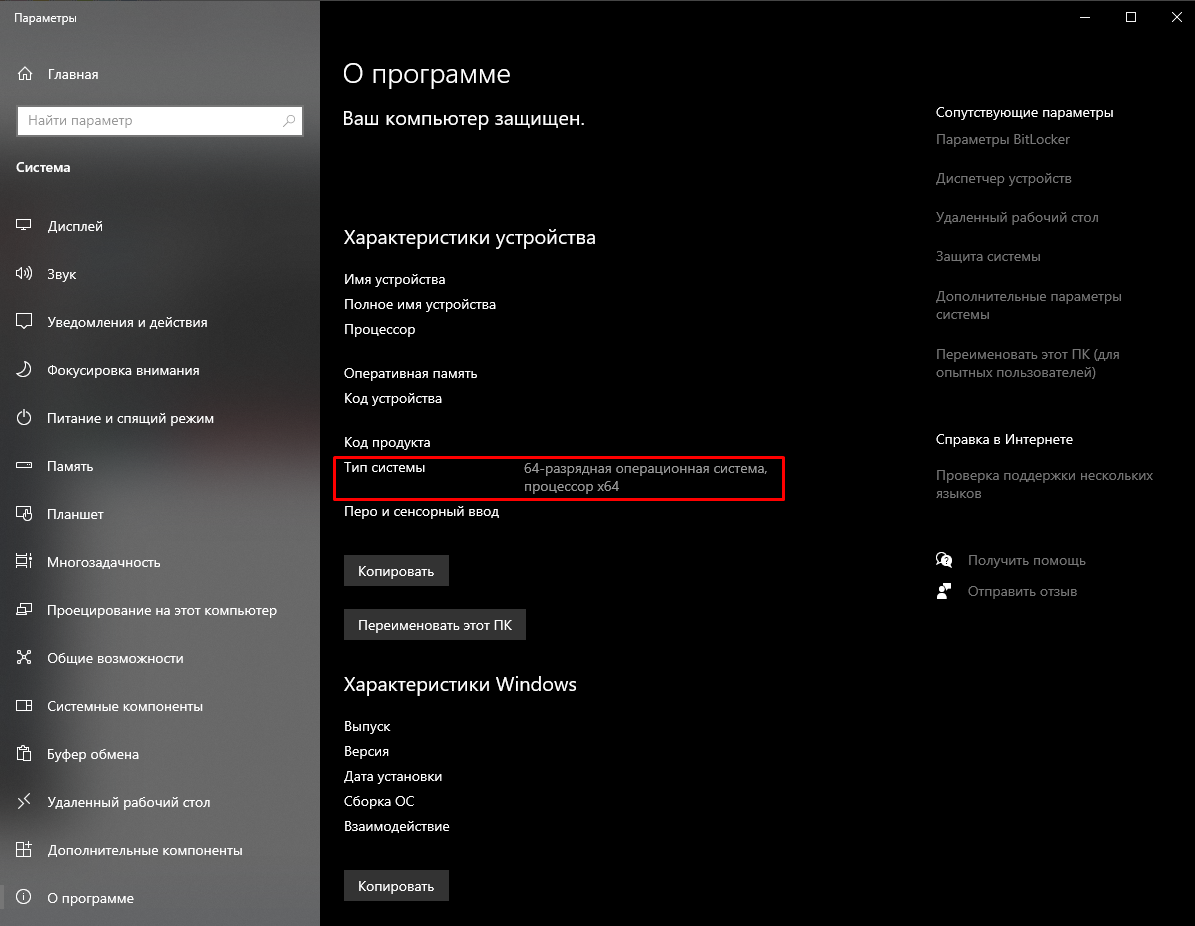
Task: Open Уведомления и действия icon
Action: [25, 322]
